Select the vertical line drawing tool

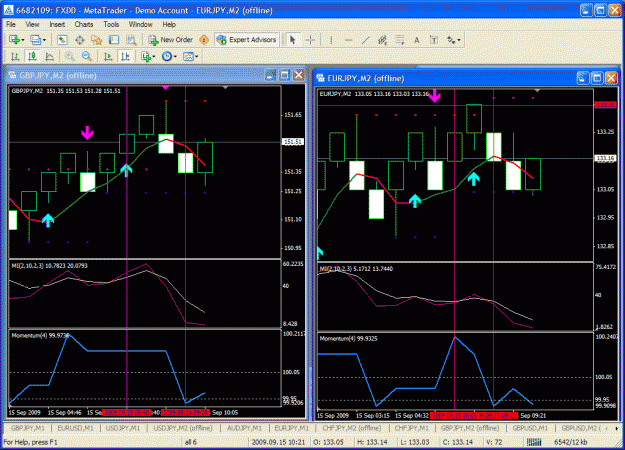click(331, 40)
